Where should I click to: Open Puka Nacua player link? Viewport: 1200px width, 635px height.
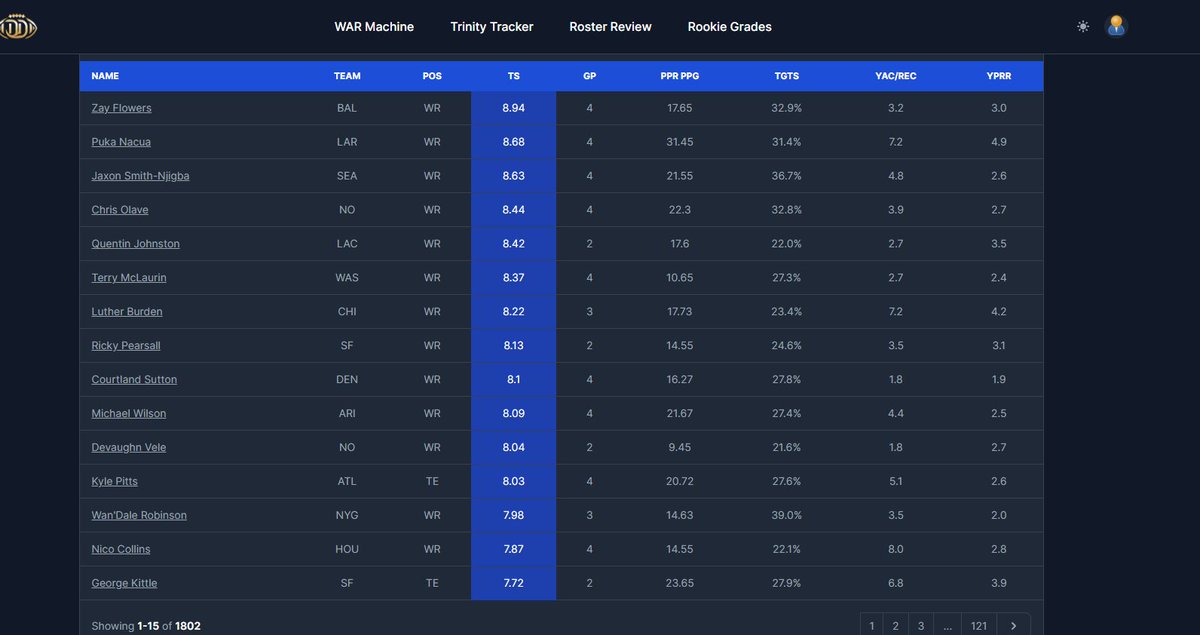pos(121,142)
